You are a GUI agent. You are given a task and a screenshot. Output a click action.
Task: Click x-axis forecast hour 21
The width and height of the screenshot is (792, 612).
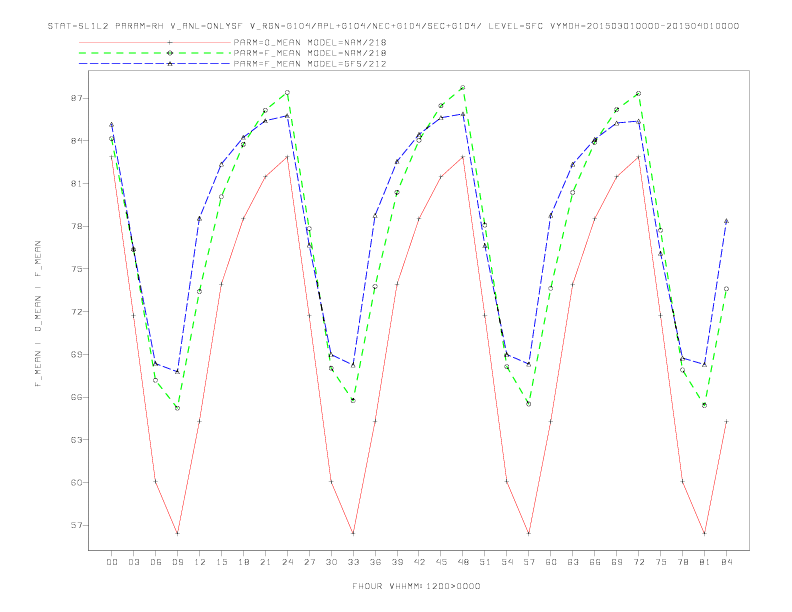(x=265, y=562)
